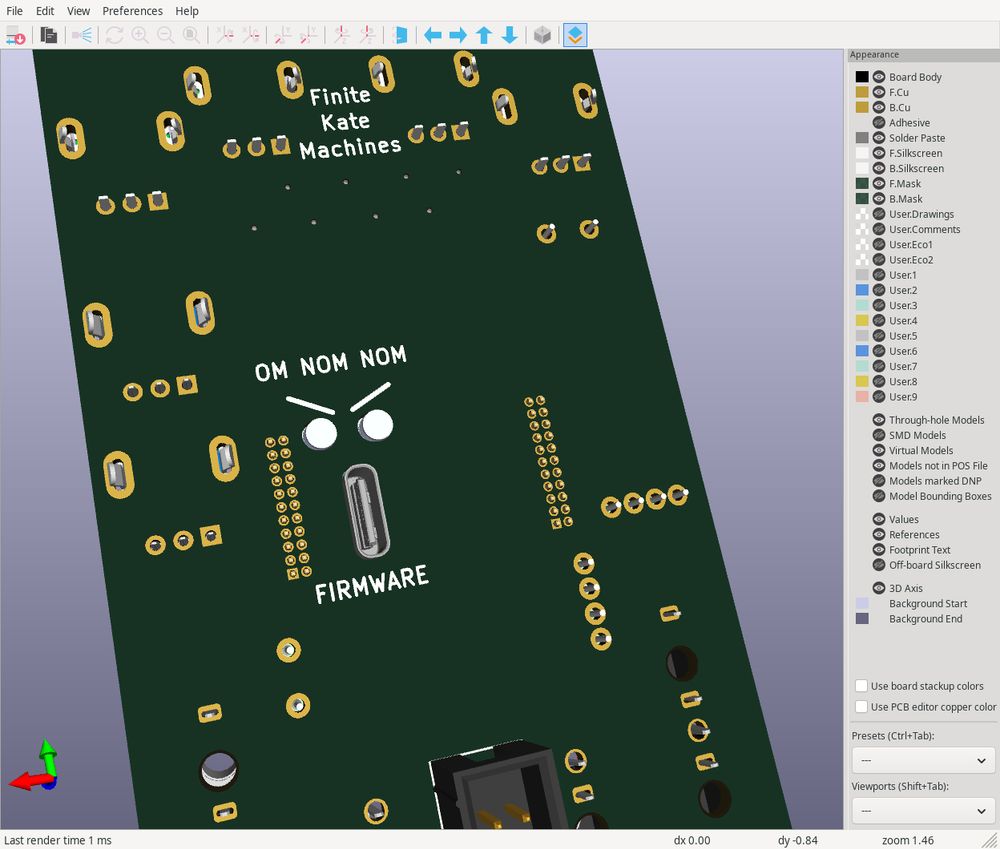Toggle User.Drawings visibility eye

(x=879, y=214)
